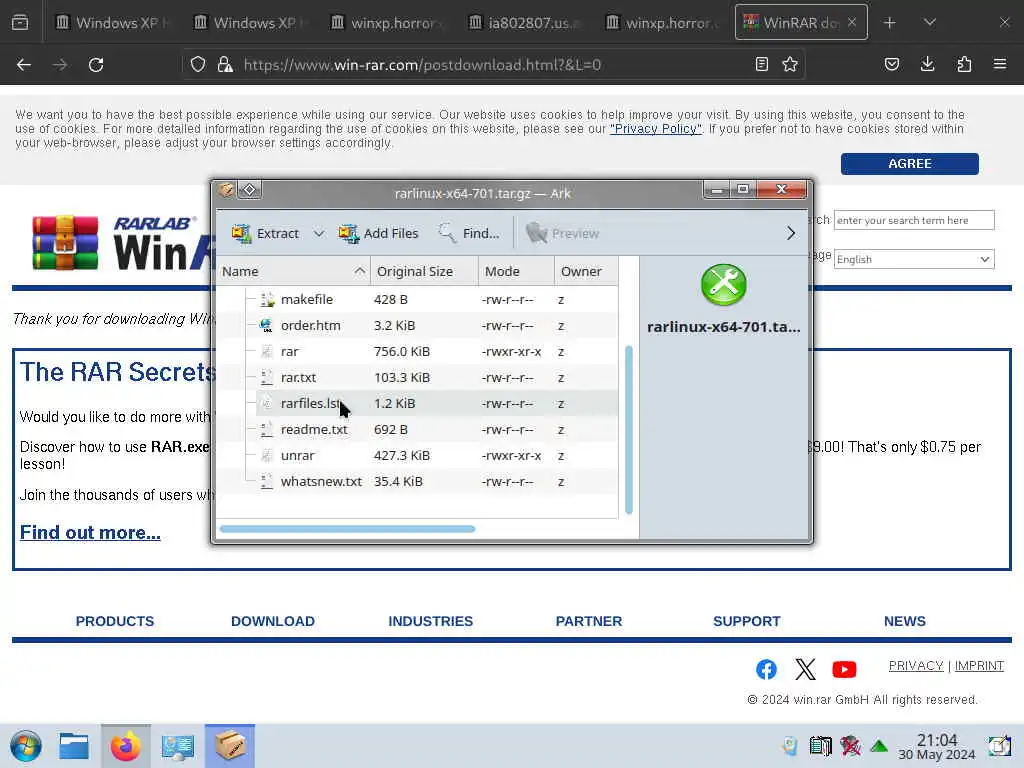
Task: Click the website search input field
Action: coord(914,220)
